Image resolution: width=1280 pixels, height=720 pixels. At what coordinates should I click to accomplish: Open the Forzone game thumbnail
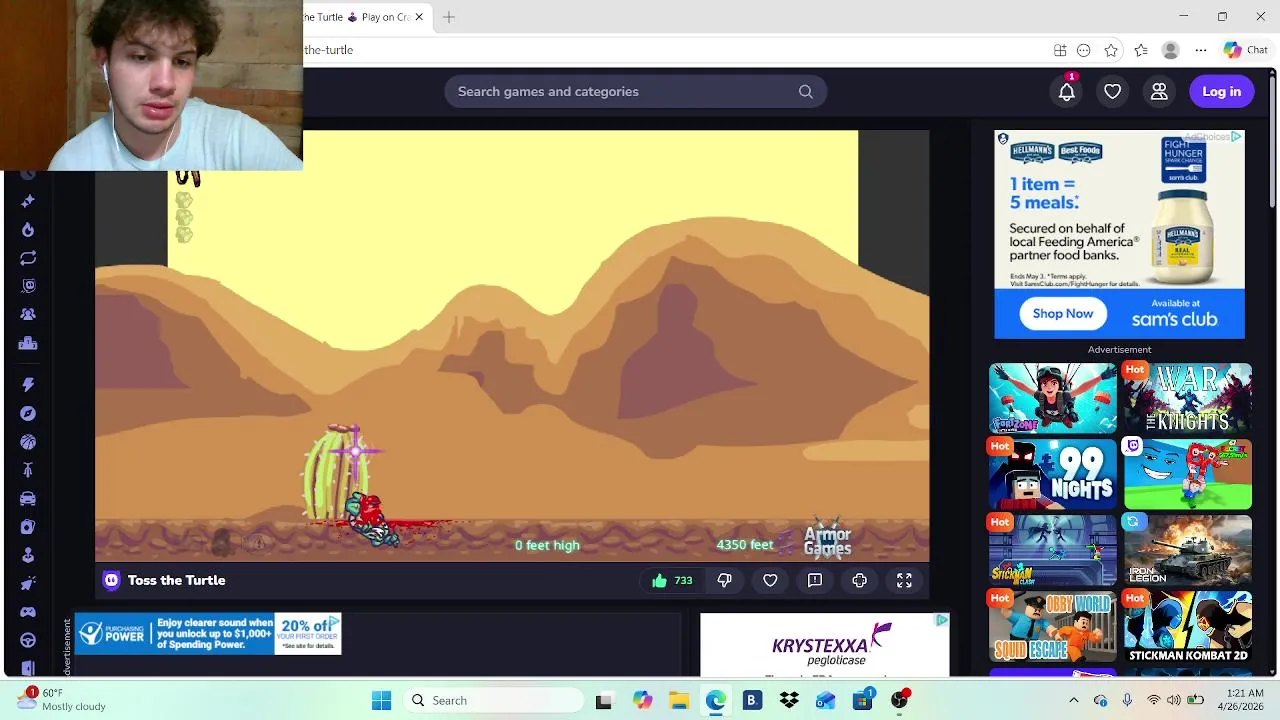[1053, 398]
